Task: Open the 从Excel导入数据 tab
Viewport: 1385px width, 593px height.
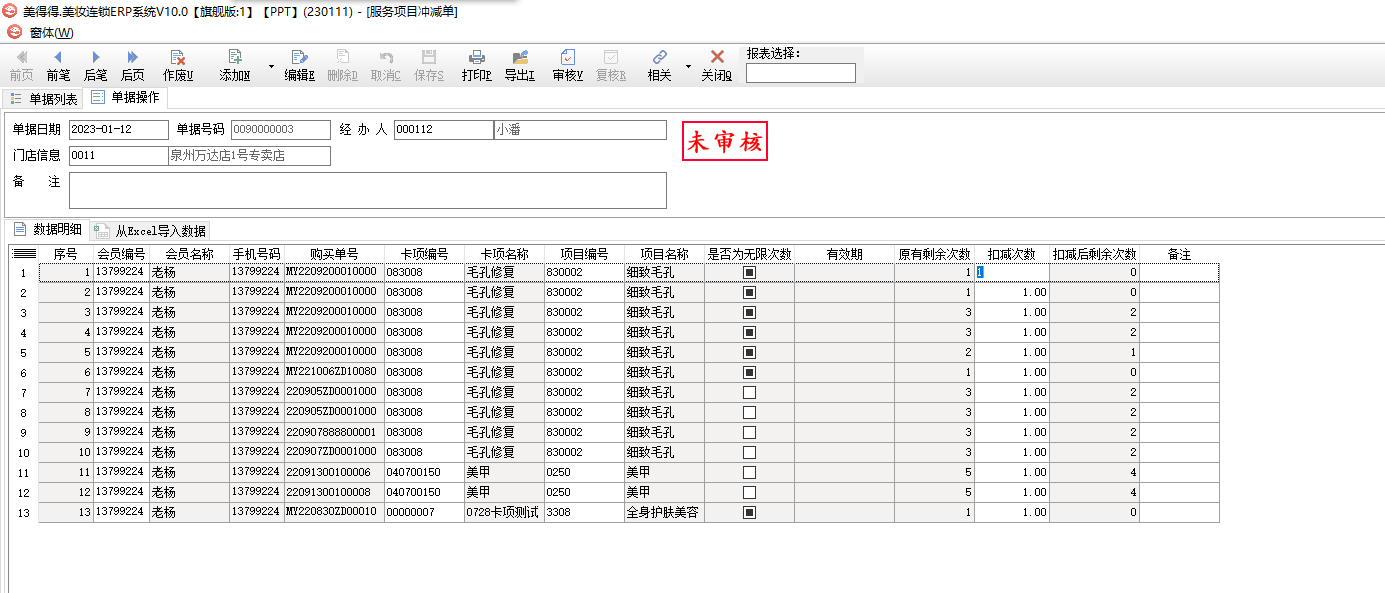Action: point(150,231)
